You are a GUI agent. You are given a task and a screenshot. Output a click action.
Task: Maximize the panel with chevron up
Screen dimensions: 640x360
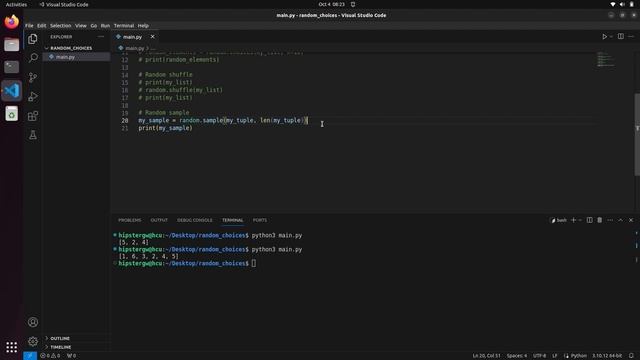coord(620,220)
